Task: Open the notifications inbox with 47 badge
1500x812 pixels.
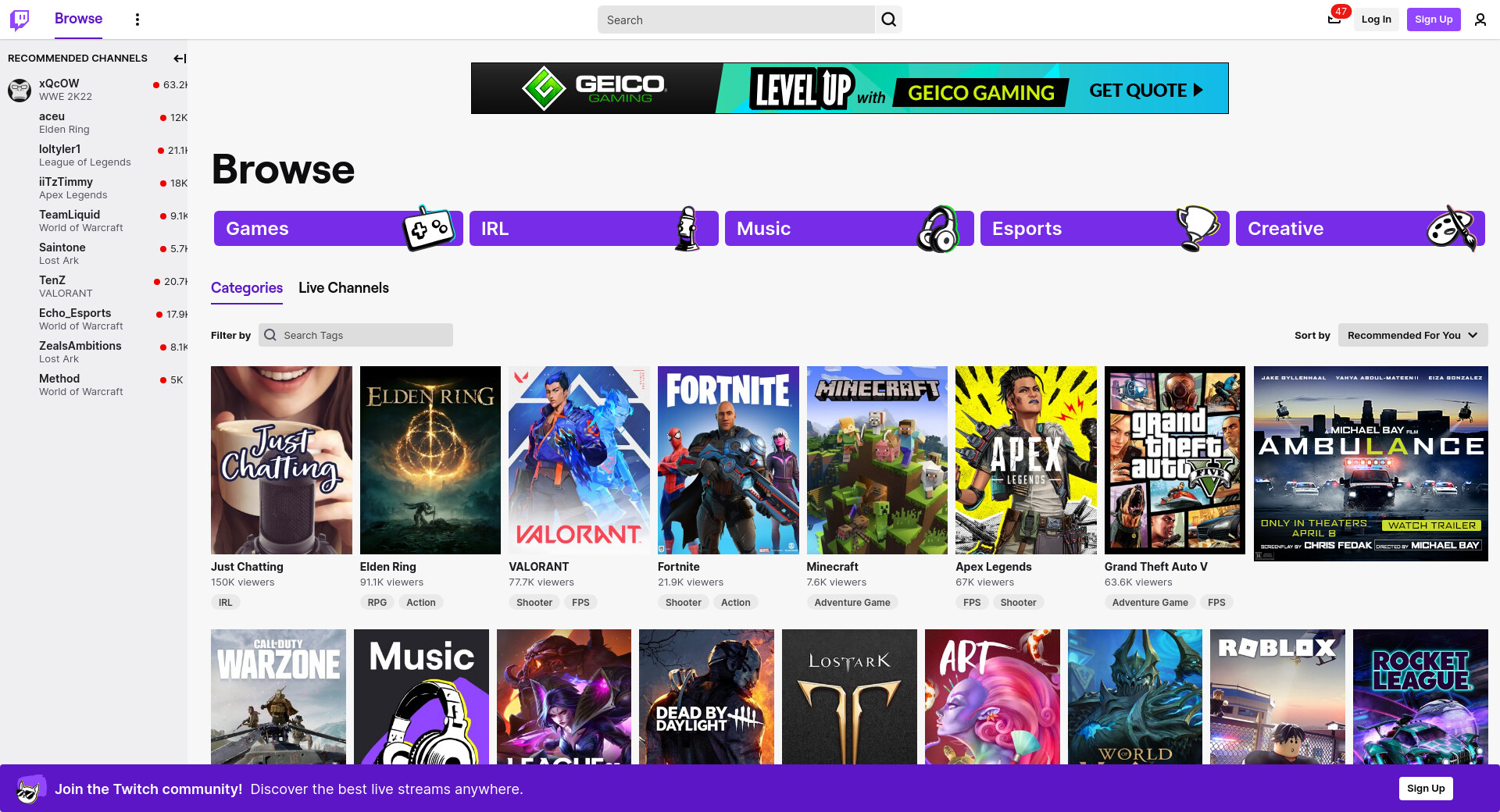Action: click(1334, 19)
